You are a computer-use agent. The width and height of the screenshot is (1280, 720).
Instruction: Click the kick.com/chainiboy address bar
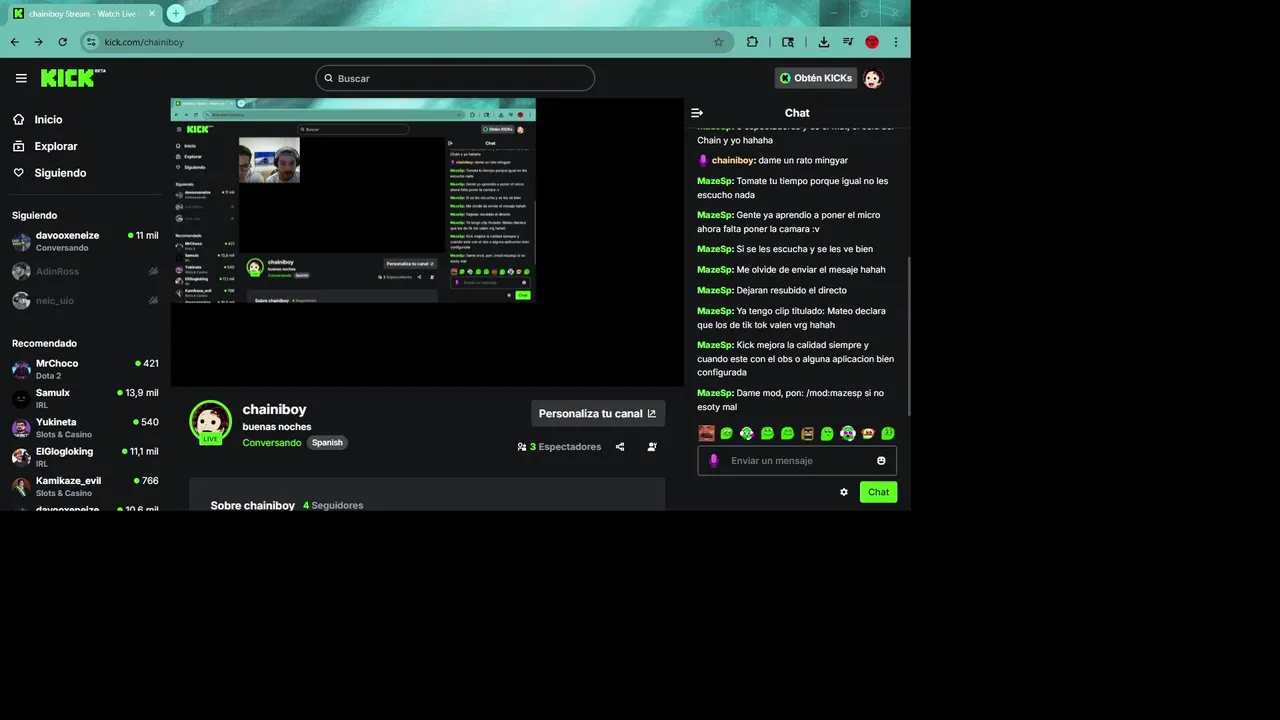(x=405, y=42)
